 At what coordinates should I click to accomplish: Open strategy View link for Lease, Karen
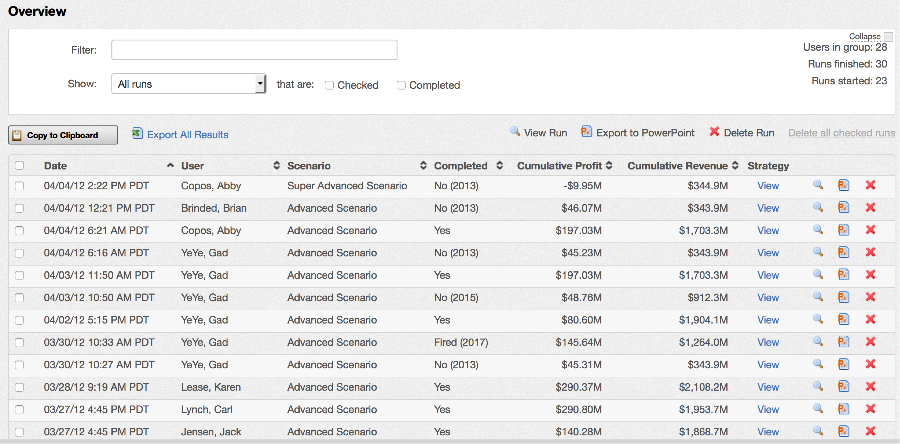click(768, 387)
